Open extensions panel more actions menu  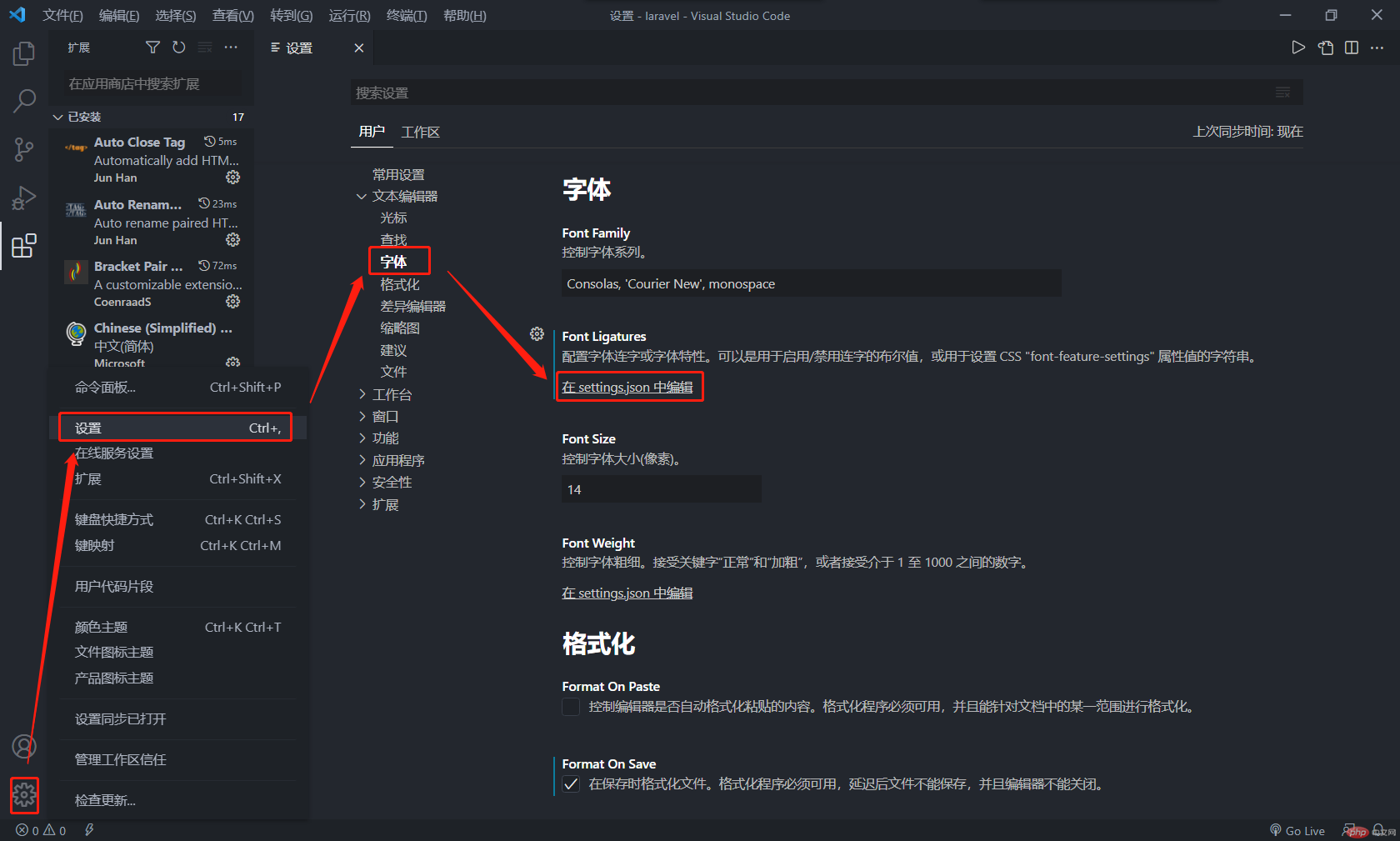(x=231, y=48)
